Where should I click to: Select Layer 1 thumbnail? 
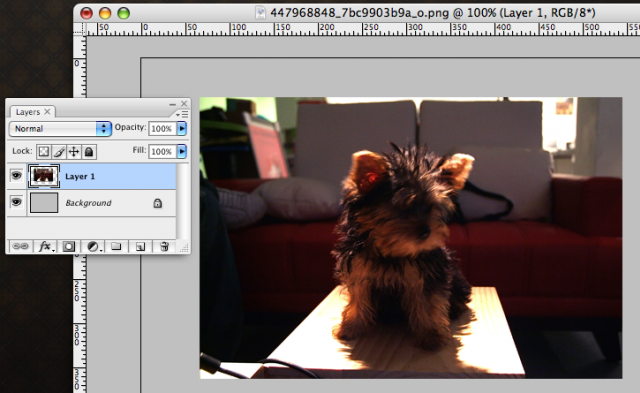click(x=44, y=176)
